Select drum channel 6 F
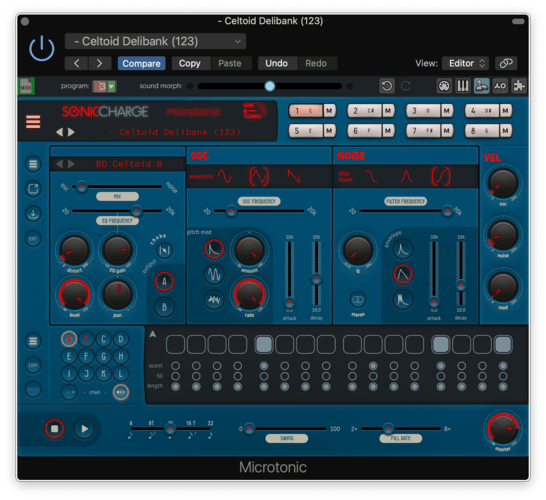The width and height of the screenshot is (546, 500). (365, 131)
